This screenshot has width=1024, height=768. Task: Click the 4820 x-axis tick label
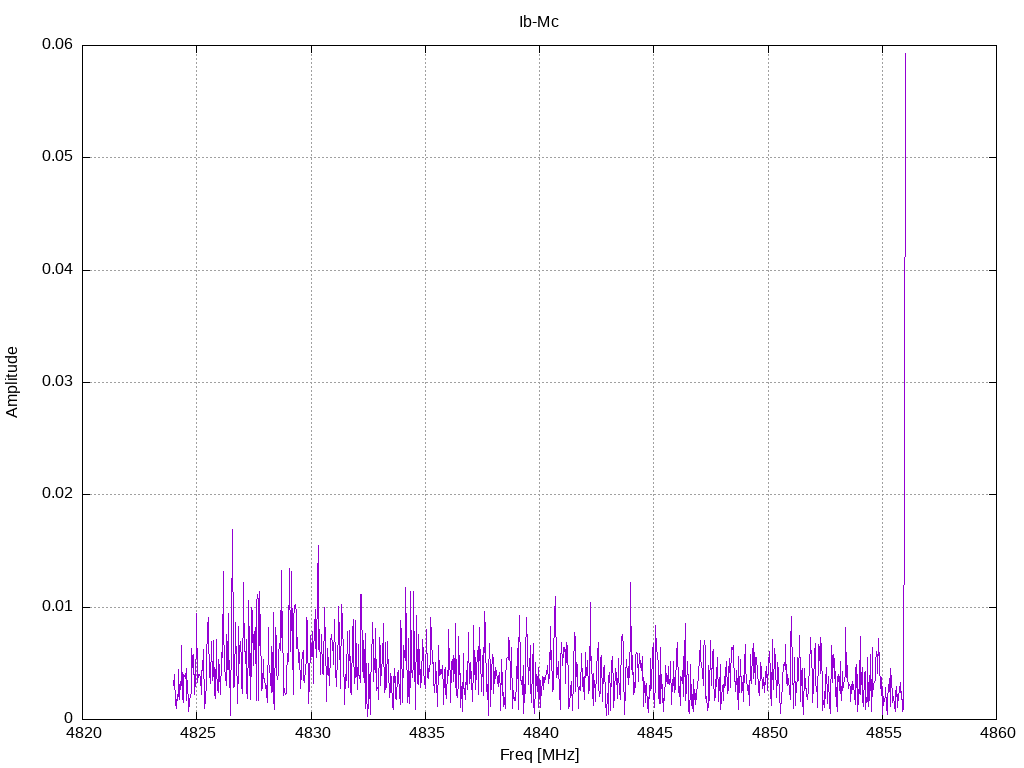84,733
